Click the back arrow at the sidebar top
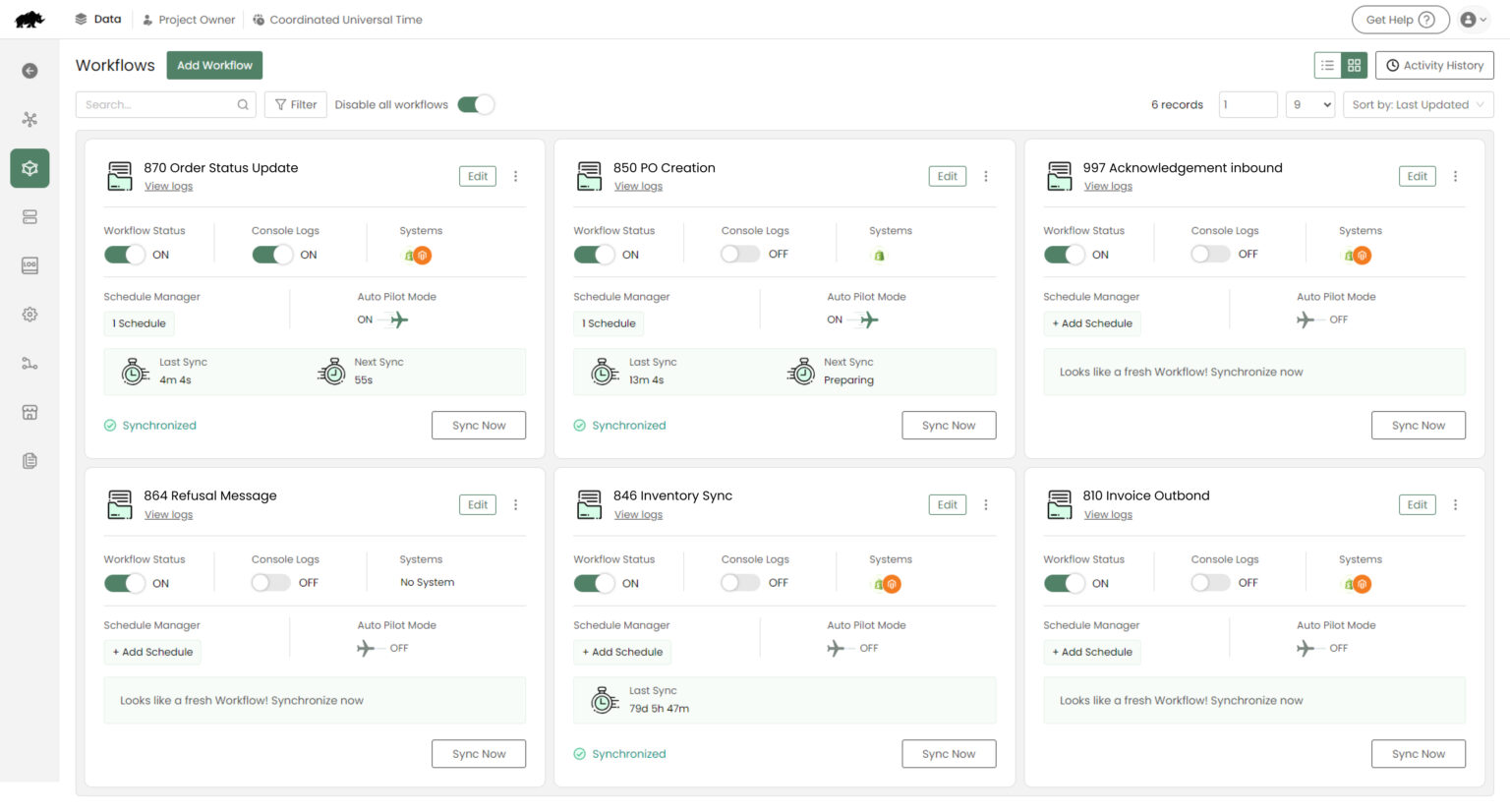Screen dimensions: 1510x812 click(x=29, y=70)
